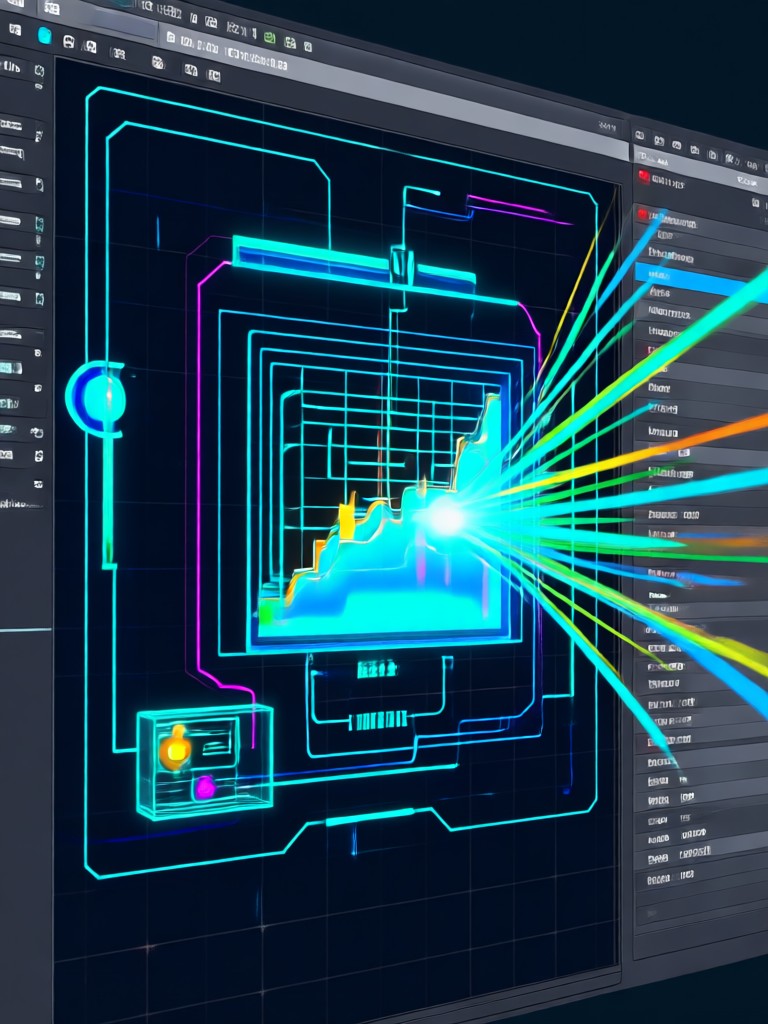This screenshot has height=1024, width=768.
Task: Select the magenta glowing orb in cyan box
Action: click(206, 788)
